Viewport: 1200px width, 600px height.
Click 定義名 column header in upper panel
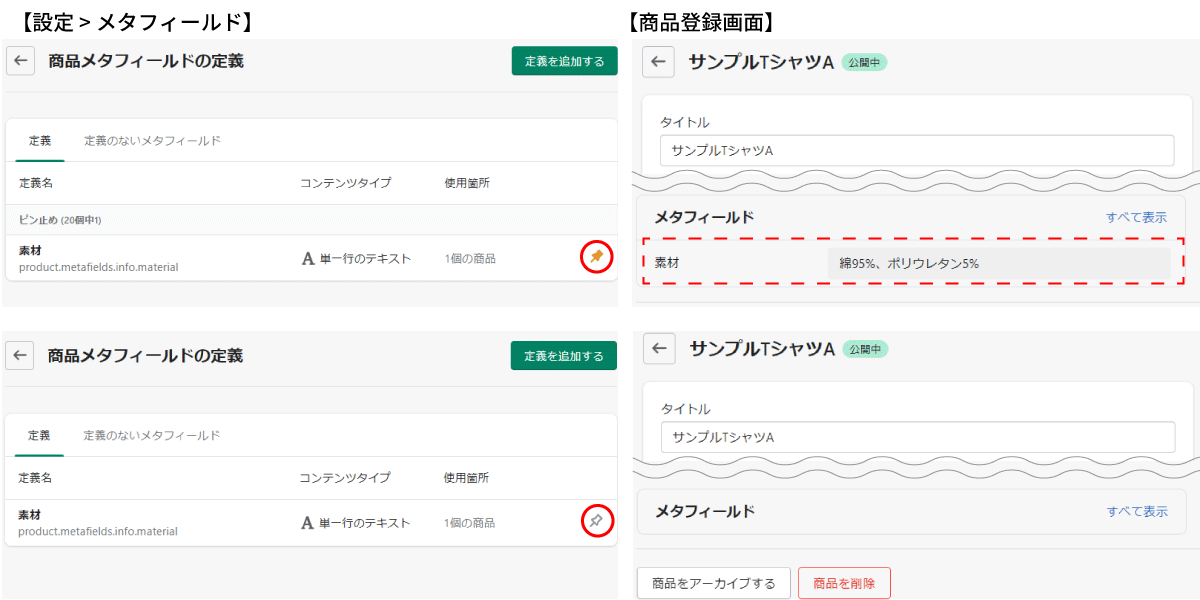tap(35, 183)
